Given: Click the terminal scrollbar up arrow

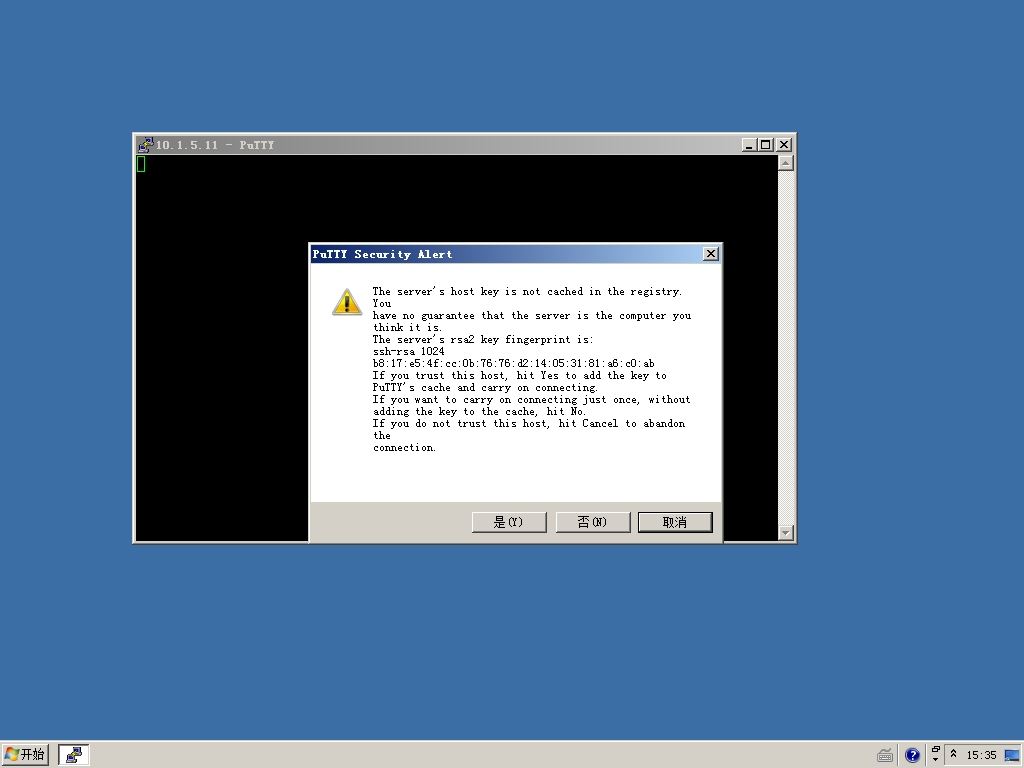Looking at the screenshot, I should (x=786, y=163).
